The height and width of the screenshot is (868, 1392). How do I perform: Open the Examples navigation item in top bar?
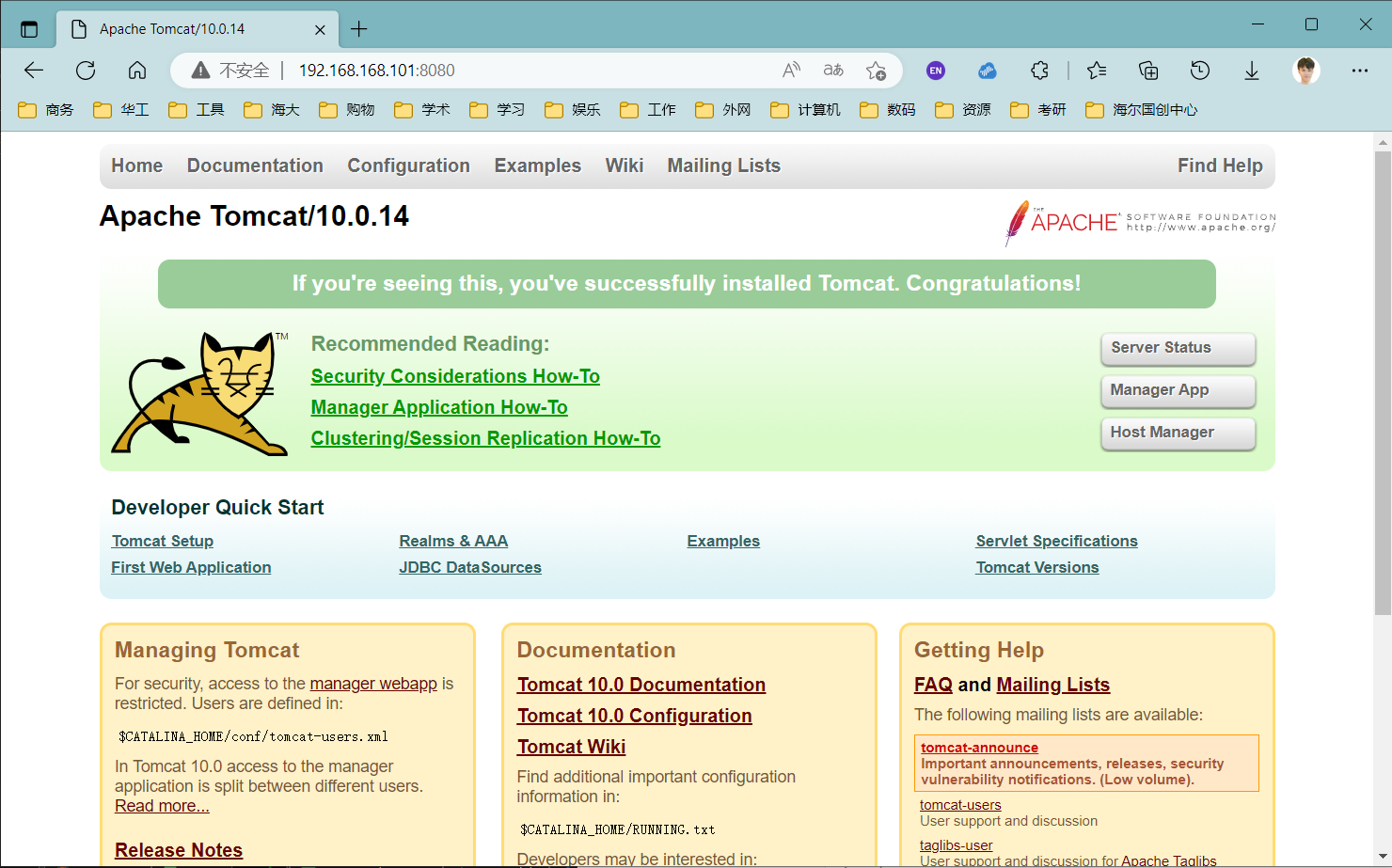[538, 166]
